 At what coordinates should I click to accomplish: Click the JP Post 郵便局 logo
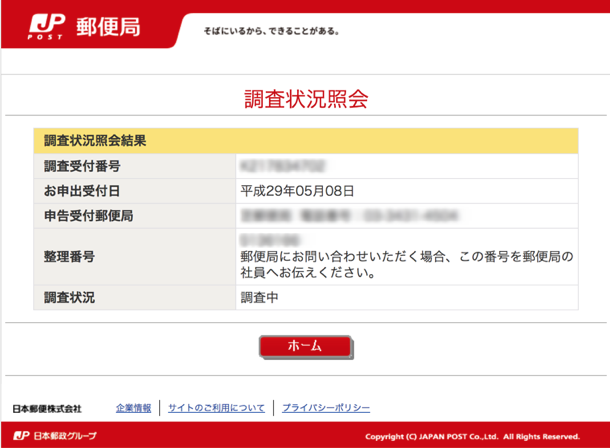point(84,27)
